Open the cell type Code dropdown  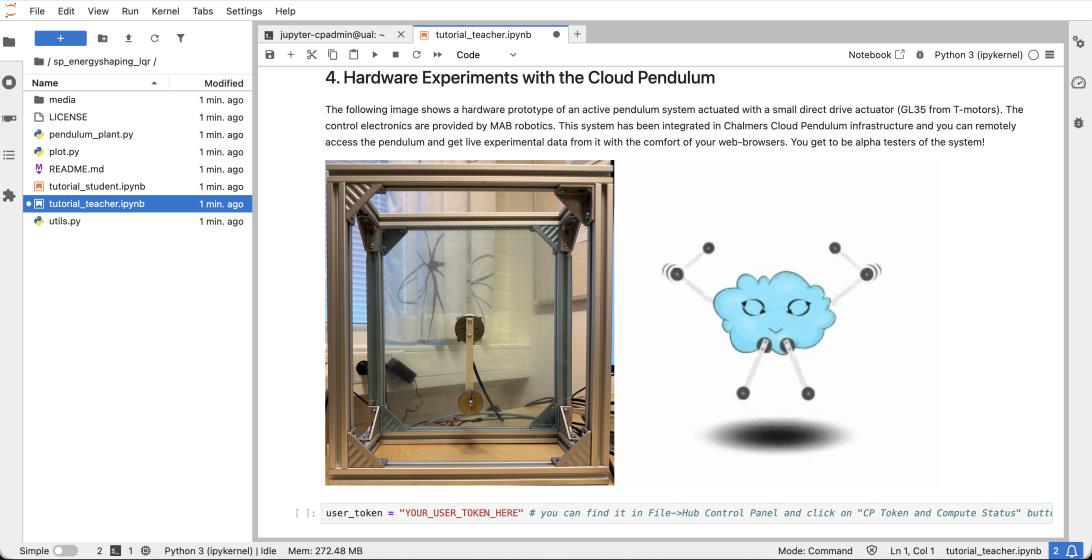[486, 54]
